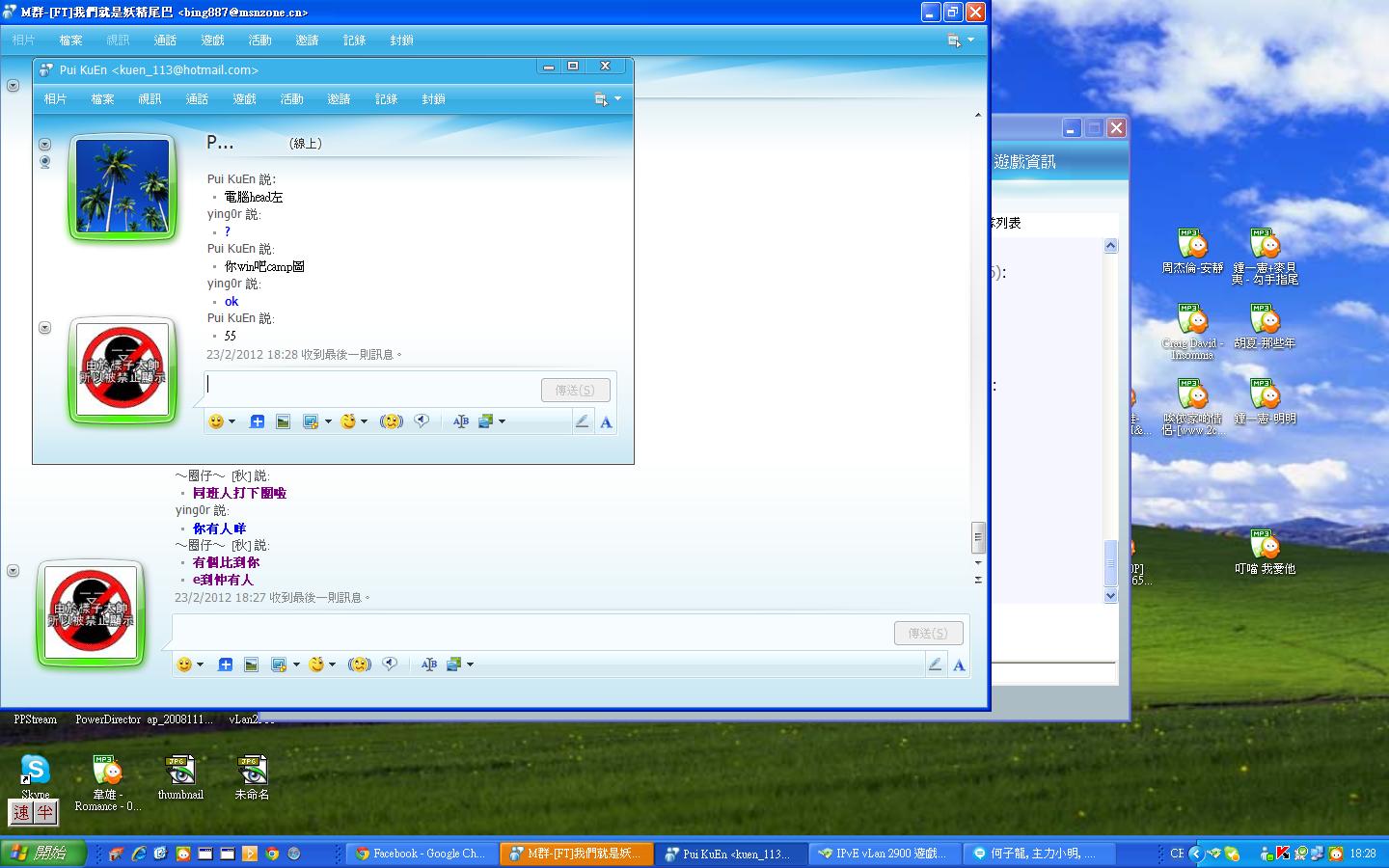Image resolution: width=1389 pixels, height=868 pixels.
Task: Expand emoticon dropdown arrow in group chat
Action: click(201, 665)
